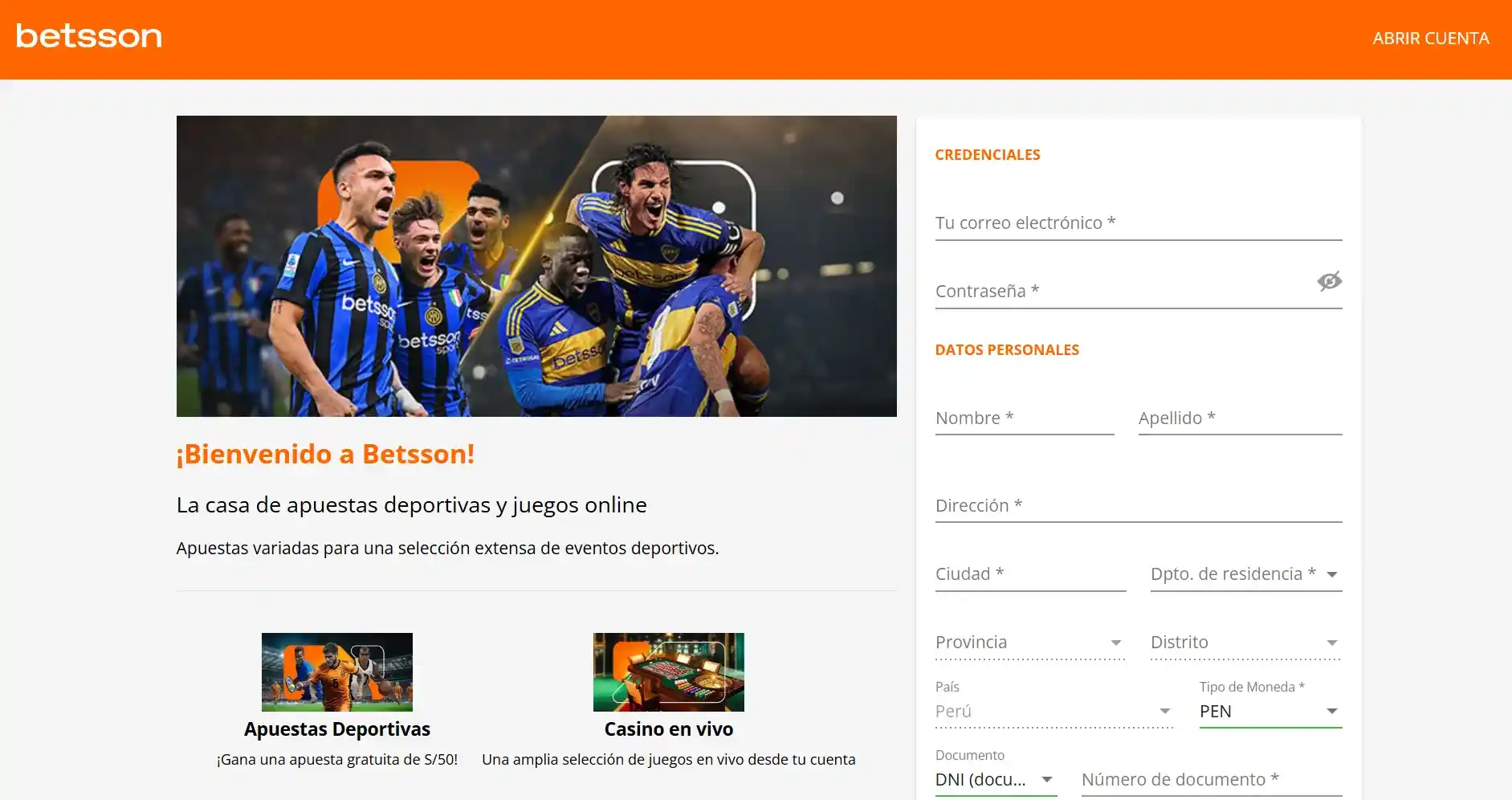1512x800 pixels.
Task: Click the DATOS PERSONALES section title
Action: [x=1007, y=350]
